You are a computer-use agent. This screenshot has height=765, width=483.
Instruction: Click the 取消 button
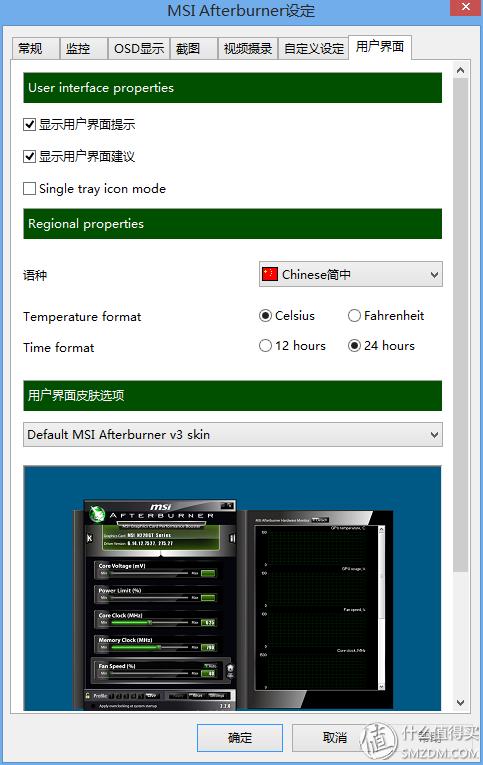[x=335, y=738]
